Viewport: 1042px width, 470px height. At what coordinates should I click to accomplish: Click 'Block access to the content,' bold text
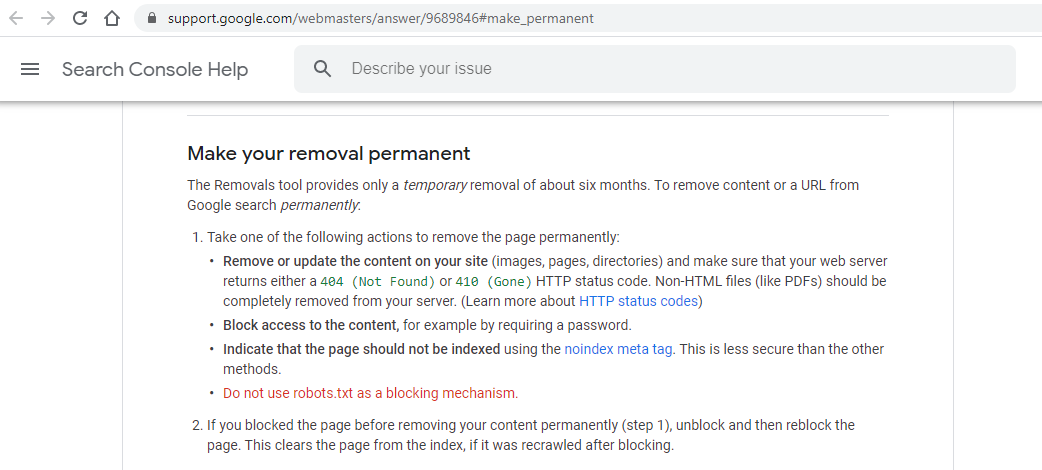pyautogui.click(x=311, y=325)
